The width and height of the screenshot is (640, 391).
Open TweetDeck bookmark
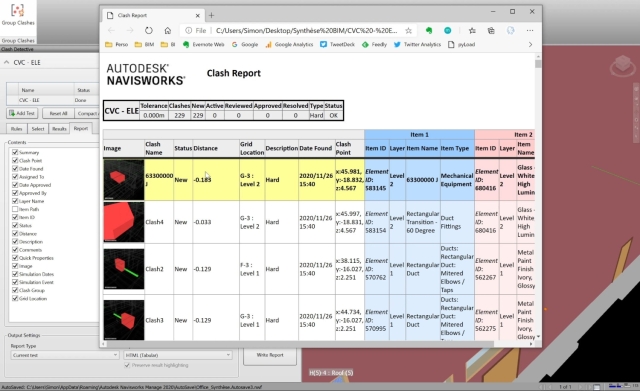click(337, 44)
